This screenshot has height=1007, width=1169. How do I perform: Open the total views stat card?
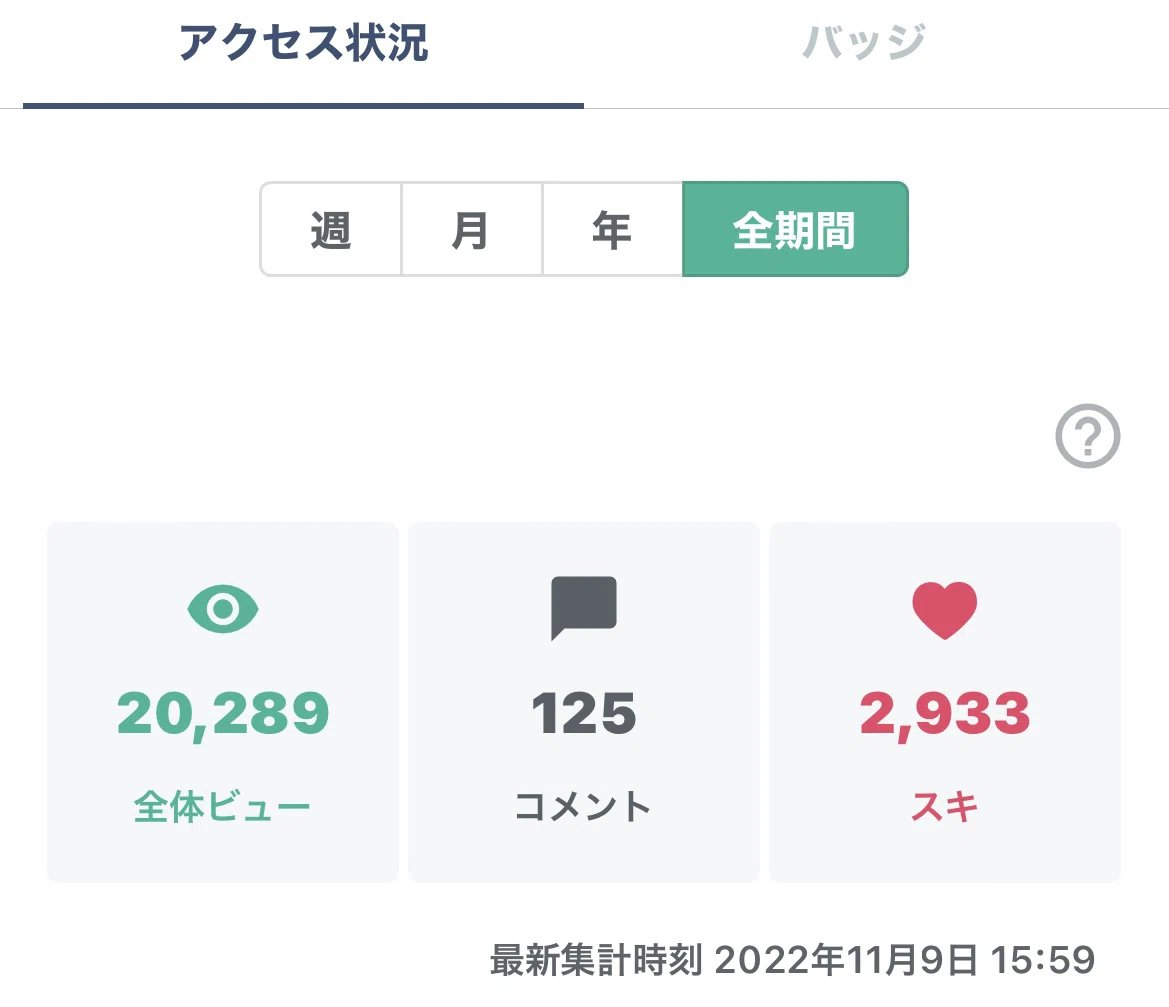[x=223, y=702]
